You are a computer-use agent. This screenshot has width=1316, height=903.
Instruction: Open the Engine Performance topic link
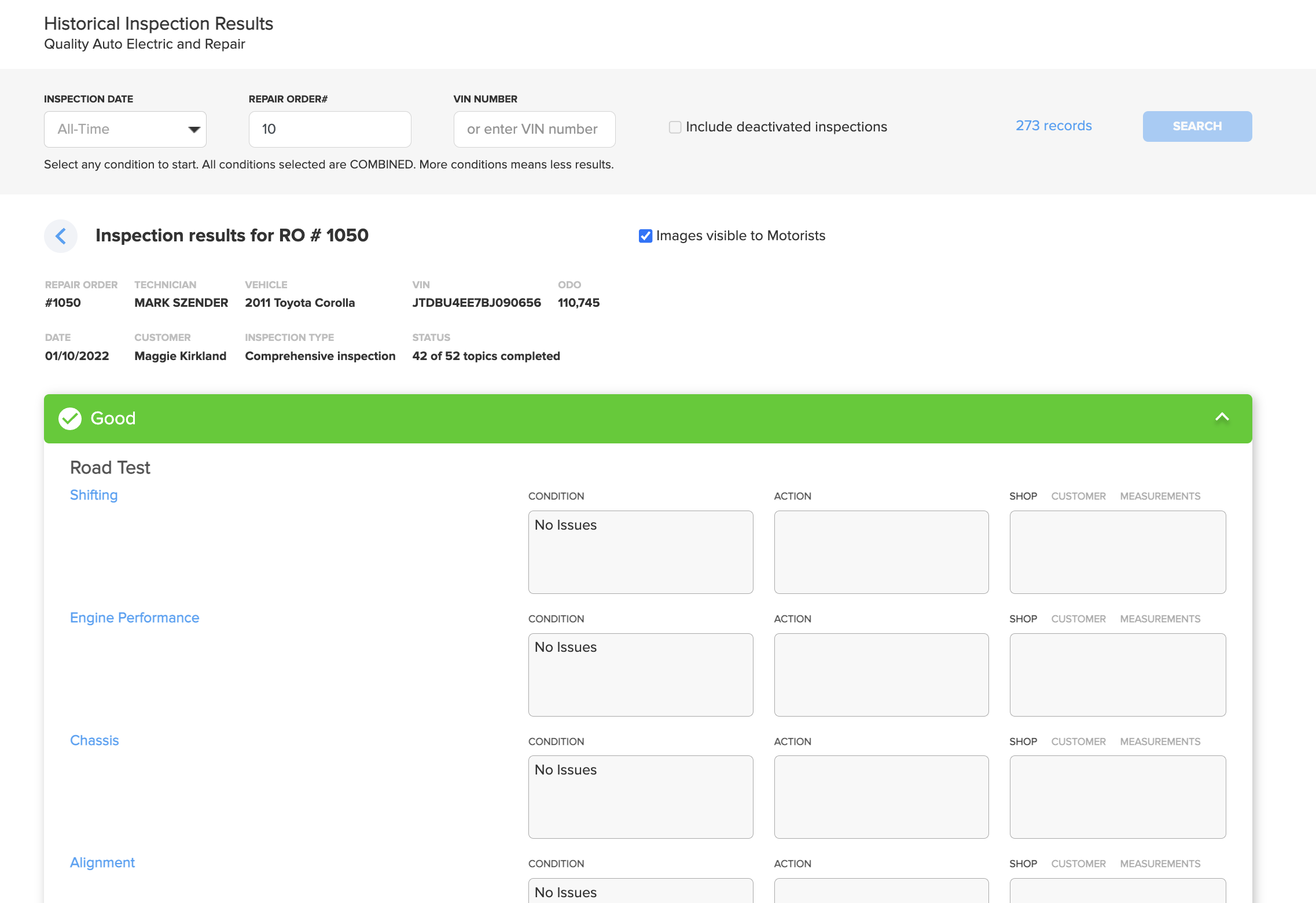134,618
